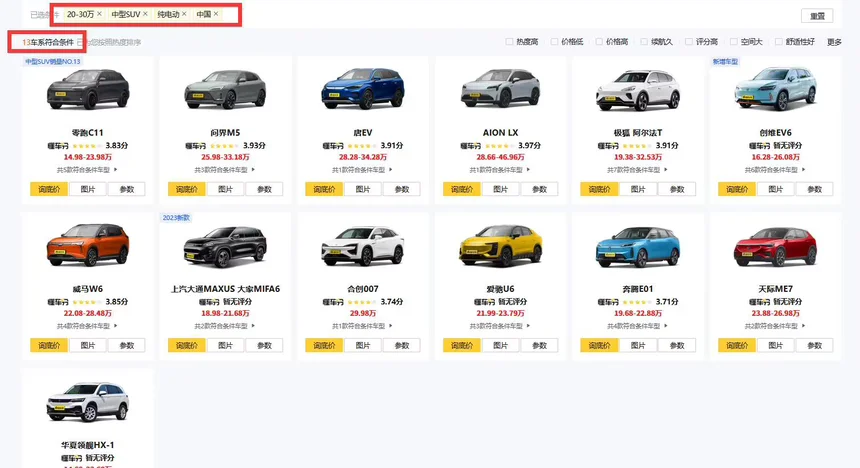The height and width of the screenshot is (468, 860).
Task: Expand 共6款符合条件车型 under 创维EV6
Action: point(776,170)
